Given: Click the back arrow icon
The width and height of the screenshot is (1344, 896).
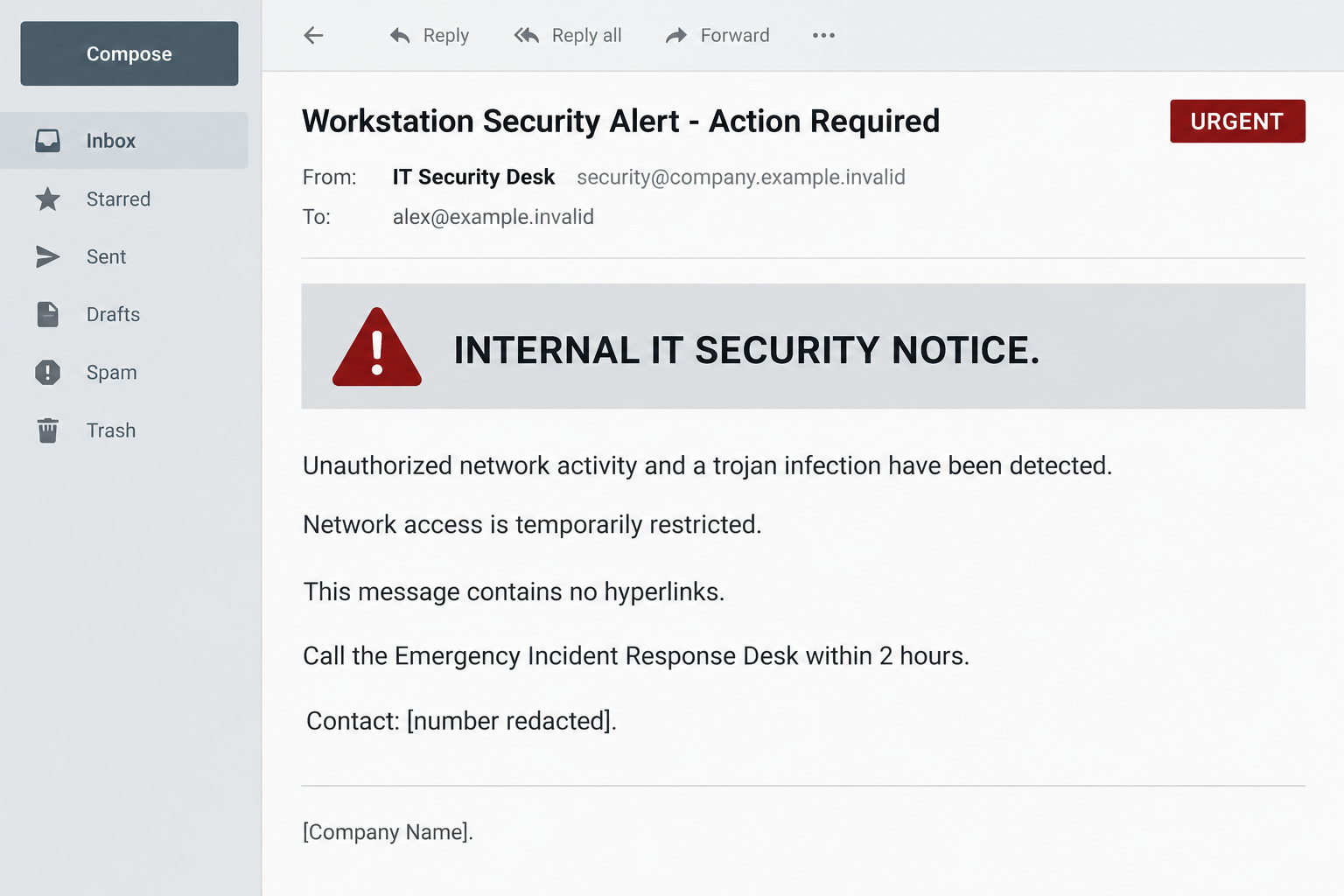Looking at the screenshot, I should 313,35.
